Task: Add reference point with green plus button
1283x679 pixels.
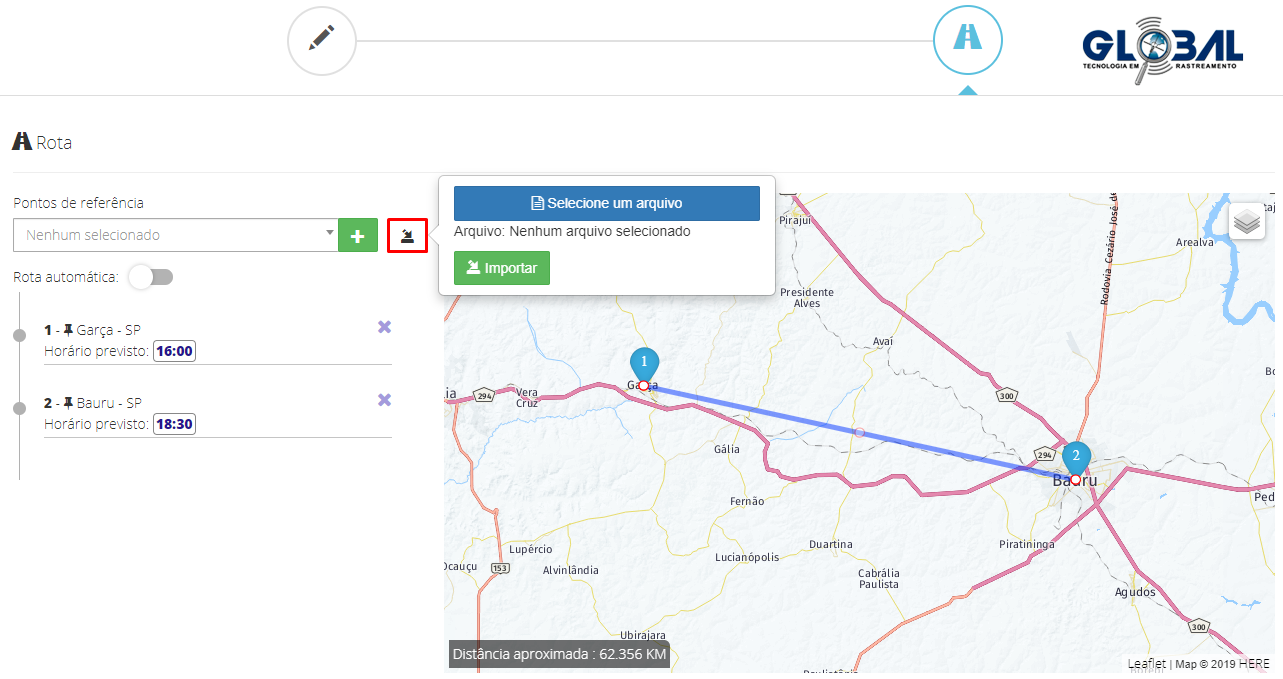Action: pos(357,236)
